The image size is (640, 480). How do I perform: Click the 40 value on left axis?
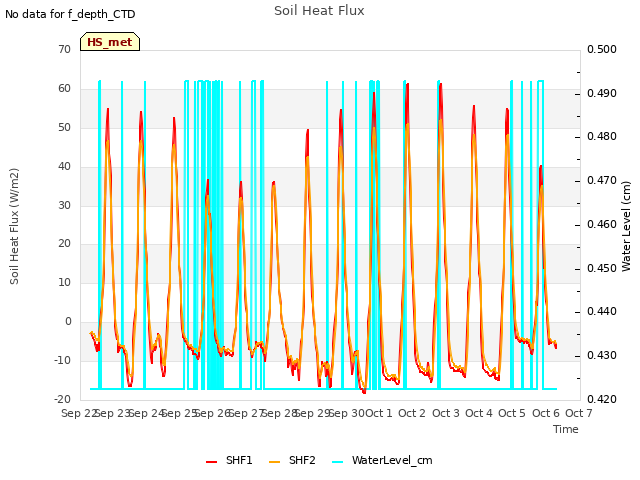click(64, 167)
